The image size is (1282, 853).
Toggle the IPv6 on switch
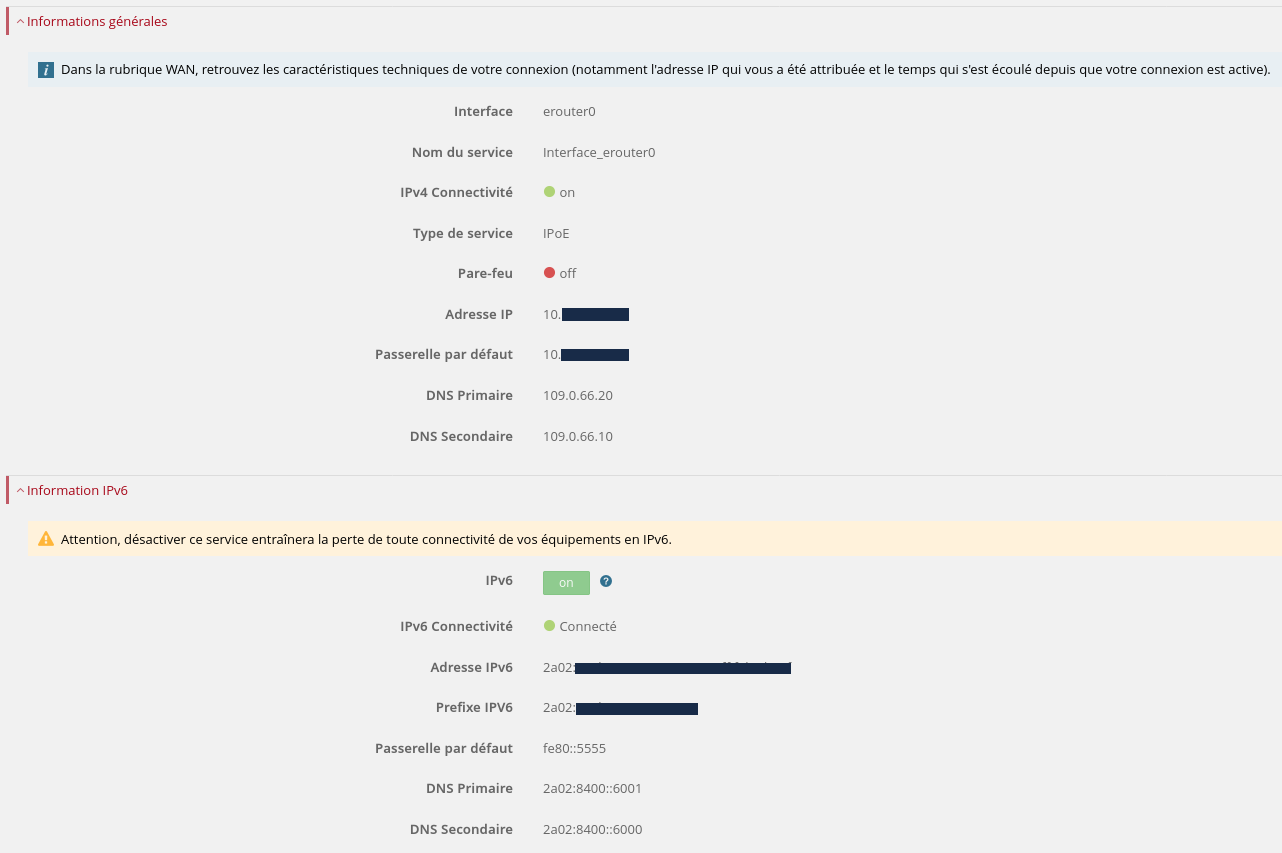click(566, 582)
